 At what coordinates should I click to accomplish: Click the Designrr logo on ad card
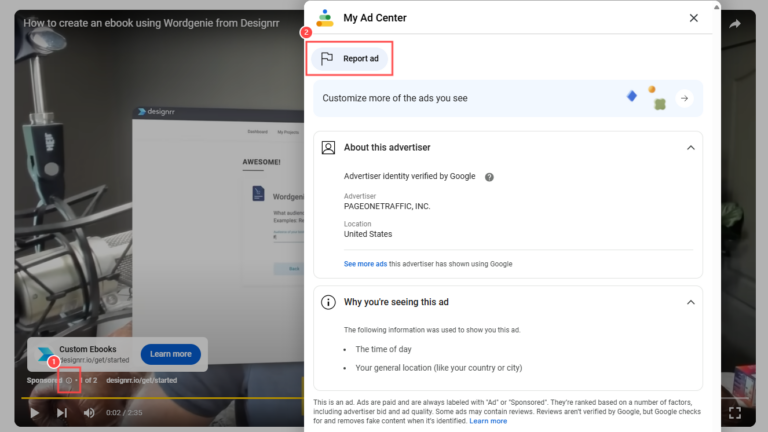46,354
